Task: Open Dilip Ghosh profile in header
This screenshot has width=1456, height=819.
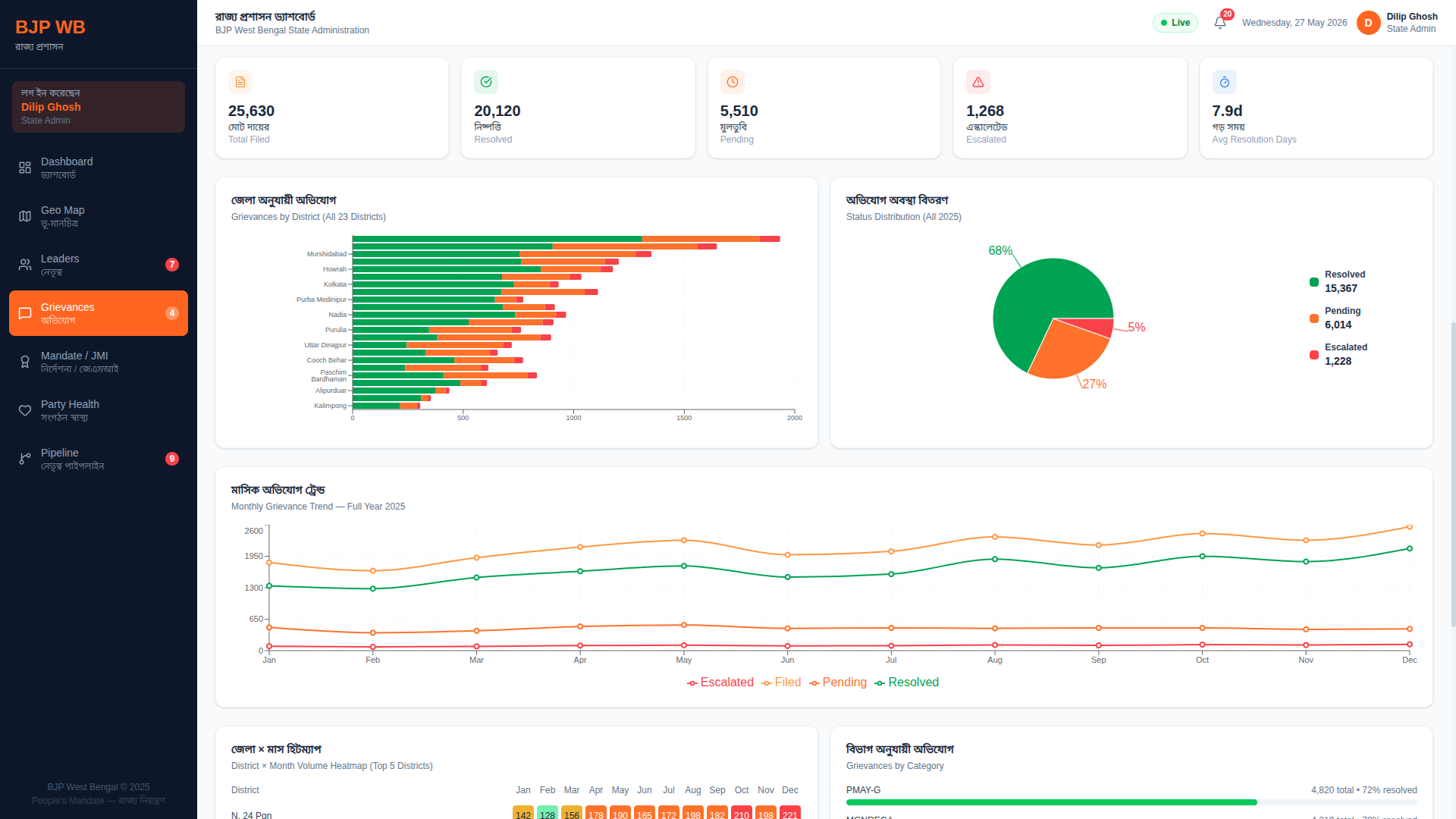Action: tap(1397, 23)
